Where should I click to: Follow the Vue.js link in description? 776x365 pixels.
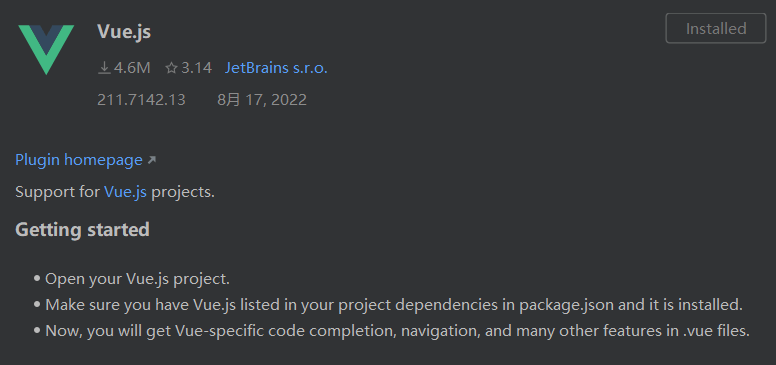click(x=125, y=192)
